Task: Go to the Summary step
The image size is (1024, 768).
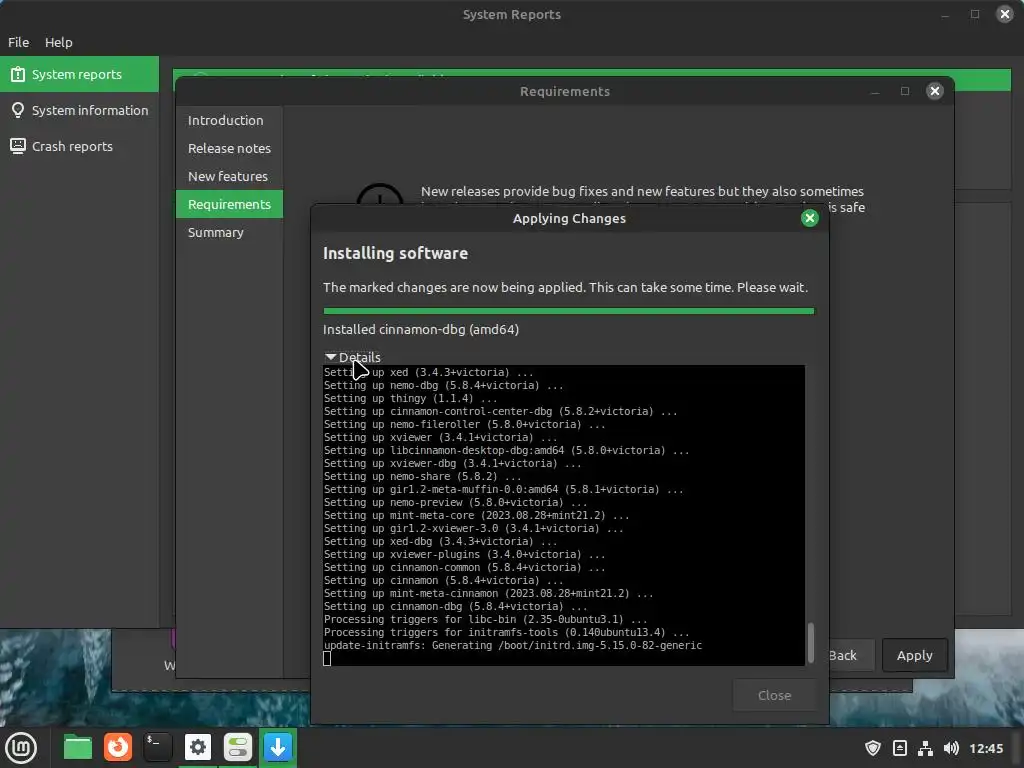Action: point(229,232)
